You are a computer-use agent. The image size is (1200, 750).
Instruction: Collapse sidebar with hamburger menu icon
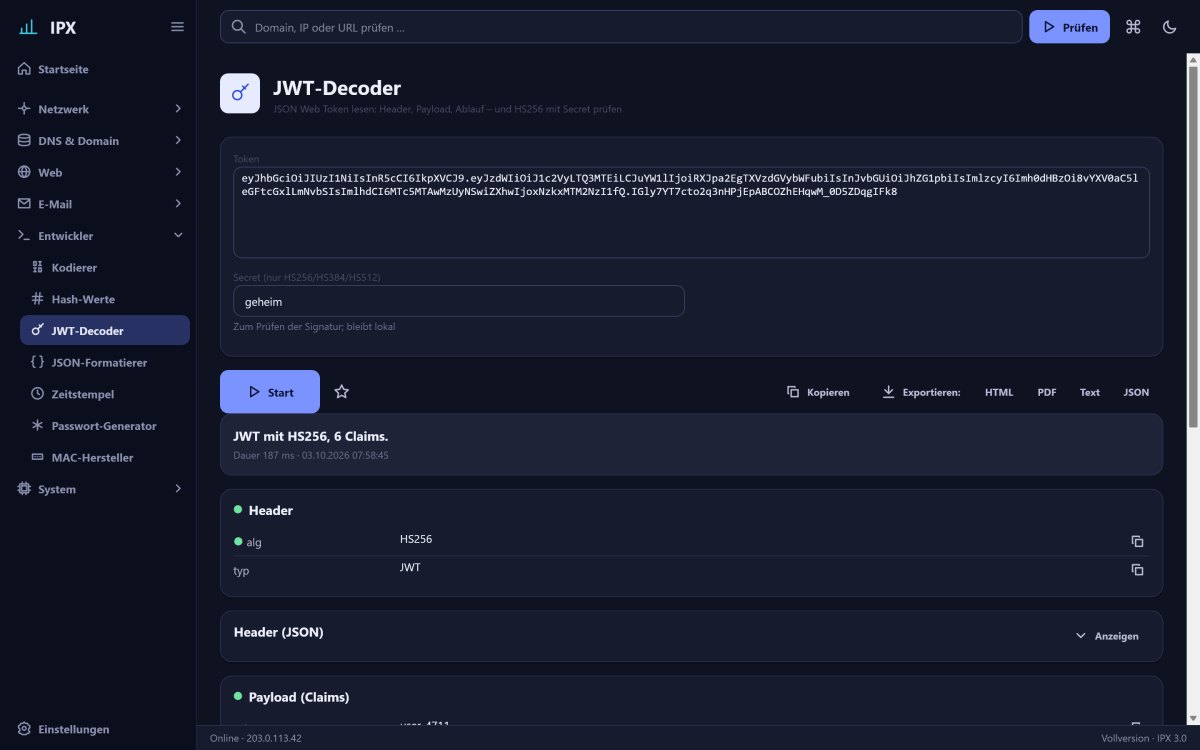tap(177, 27)
